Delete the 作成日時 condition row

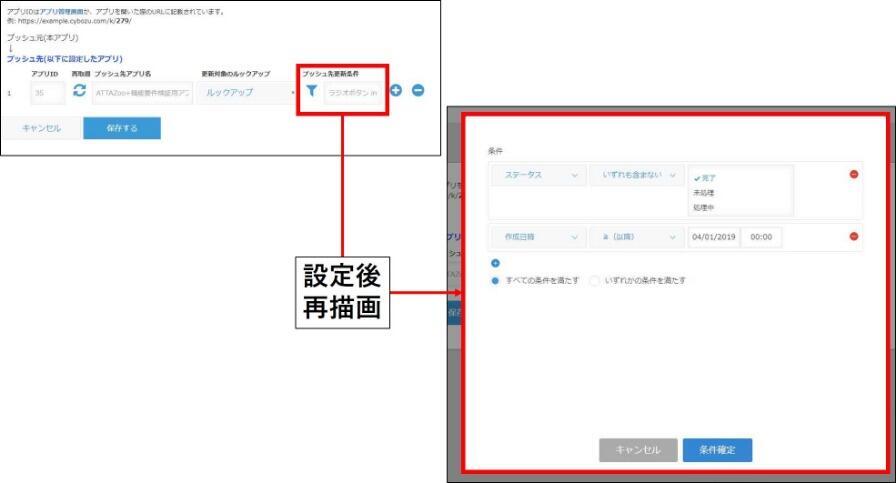(x=854, y=236)
